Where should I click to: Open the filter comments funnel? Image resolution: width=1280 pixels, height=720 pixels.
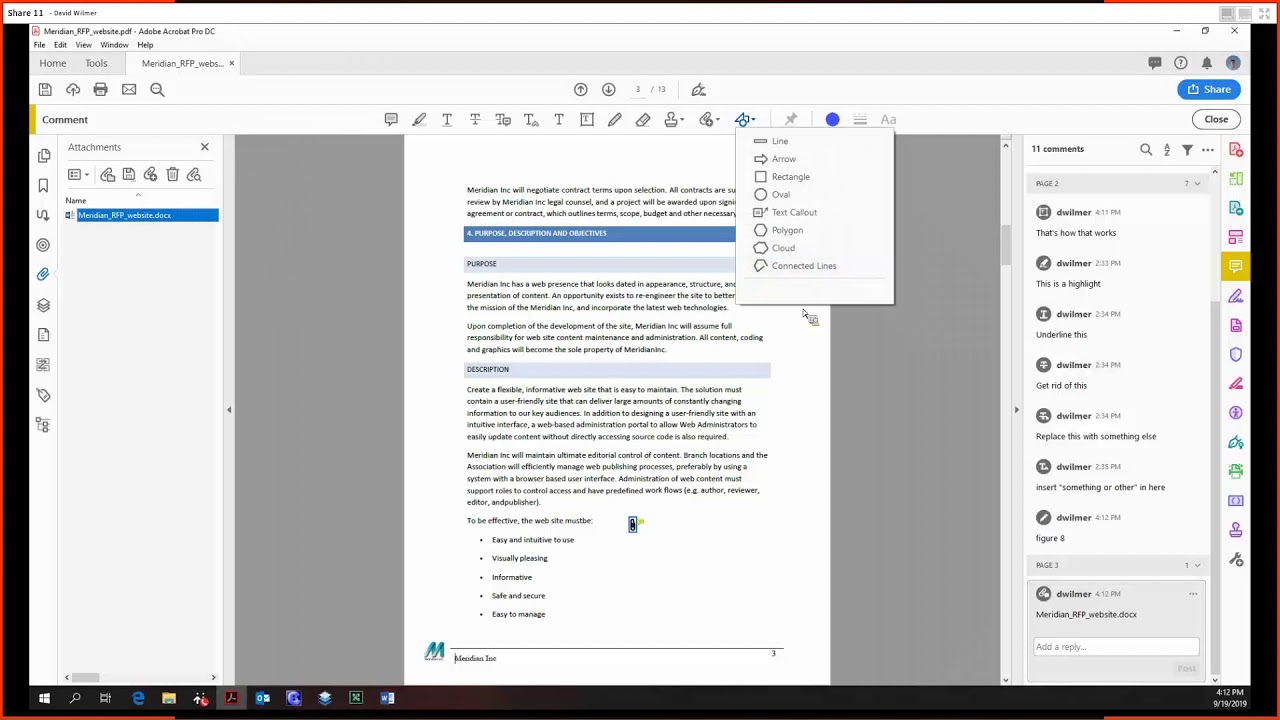click(x=1187, y=149)
